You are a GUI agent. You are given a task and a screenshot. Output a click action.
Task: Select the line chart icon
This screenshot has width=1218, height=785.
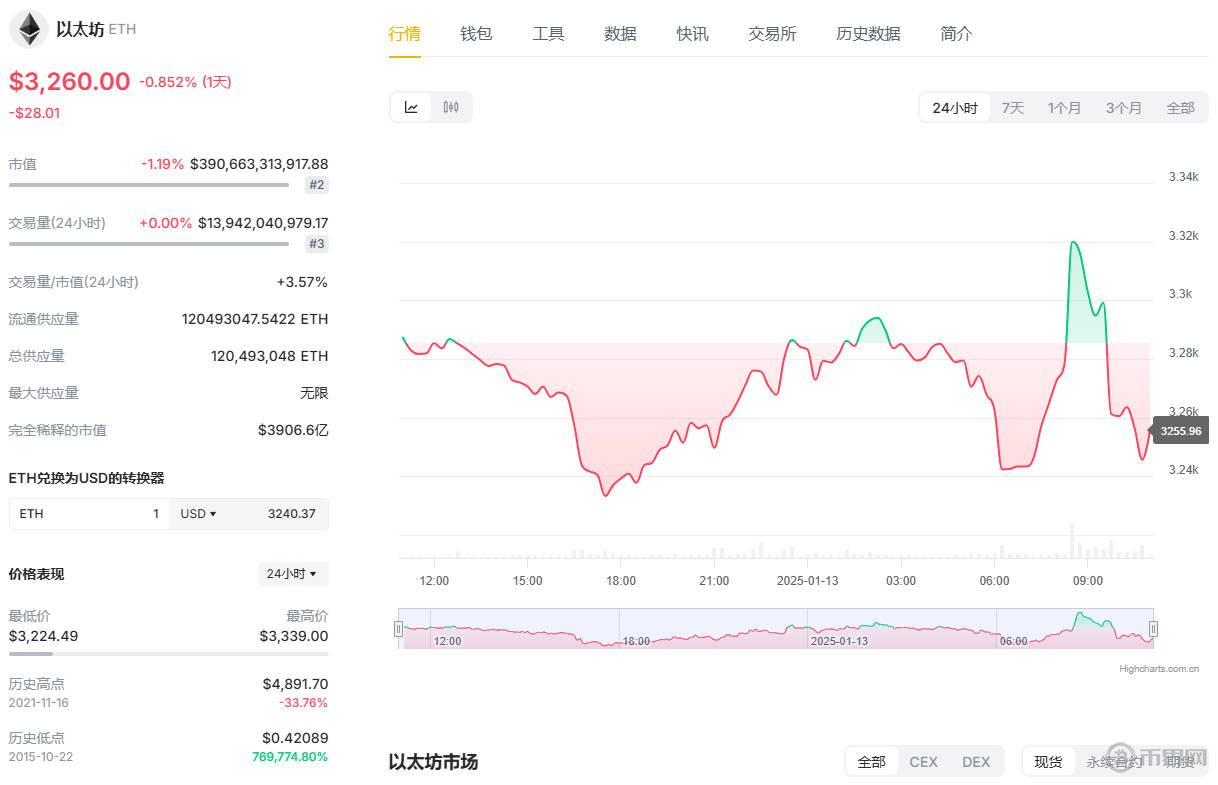pos(411,106)
